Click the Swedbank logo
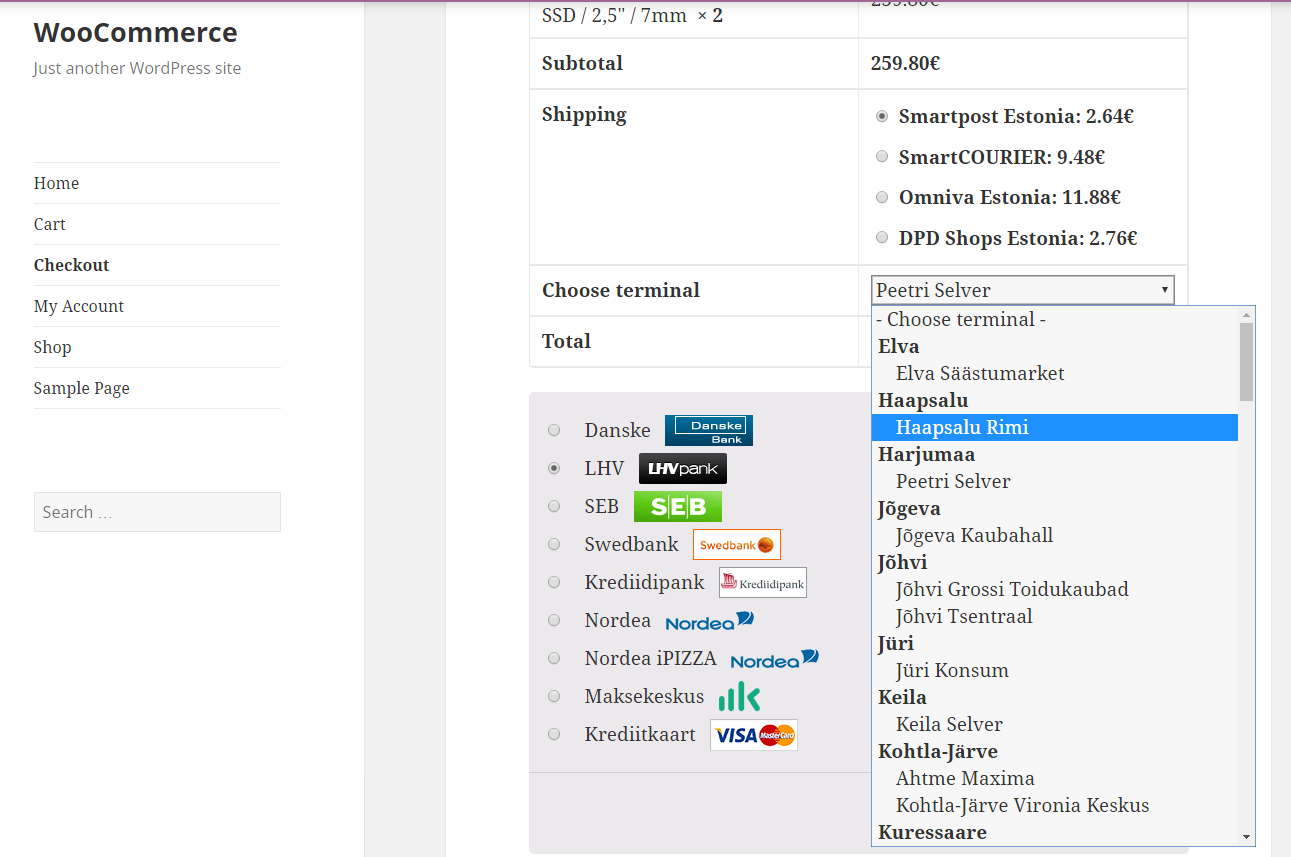The height and width of the screenshot is (857, 1291). tap(737, 544)
